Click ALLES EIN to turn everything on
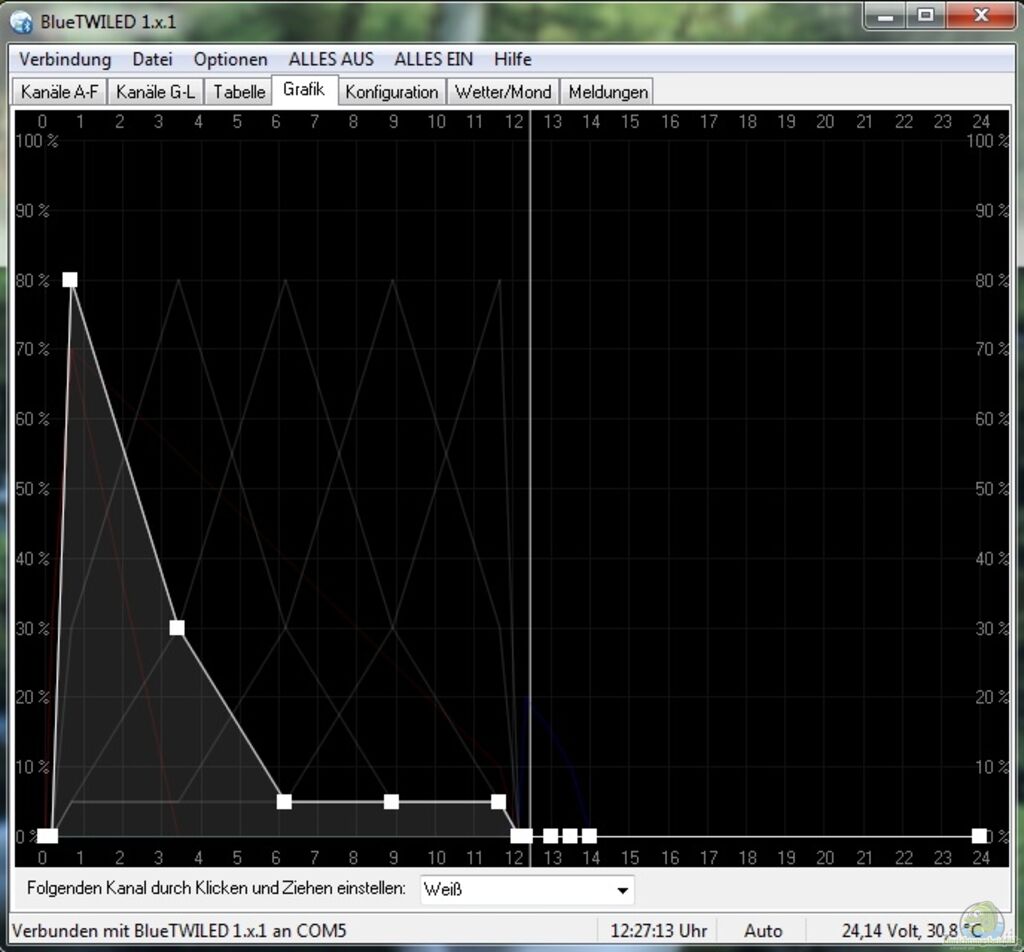Viewport: 1024px width, 952px height. point(433,59)
